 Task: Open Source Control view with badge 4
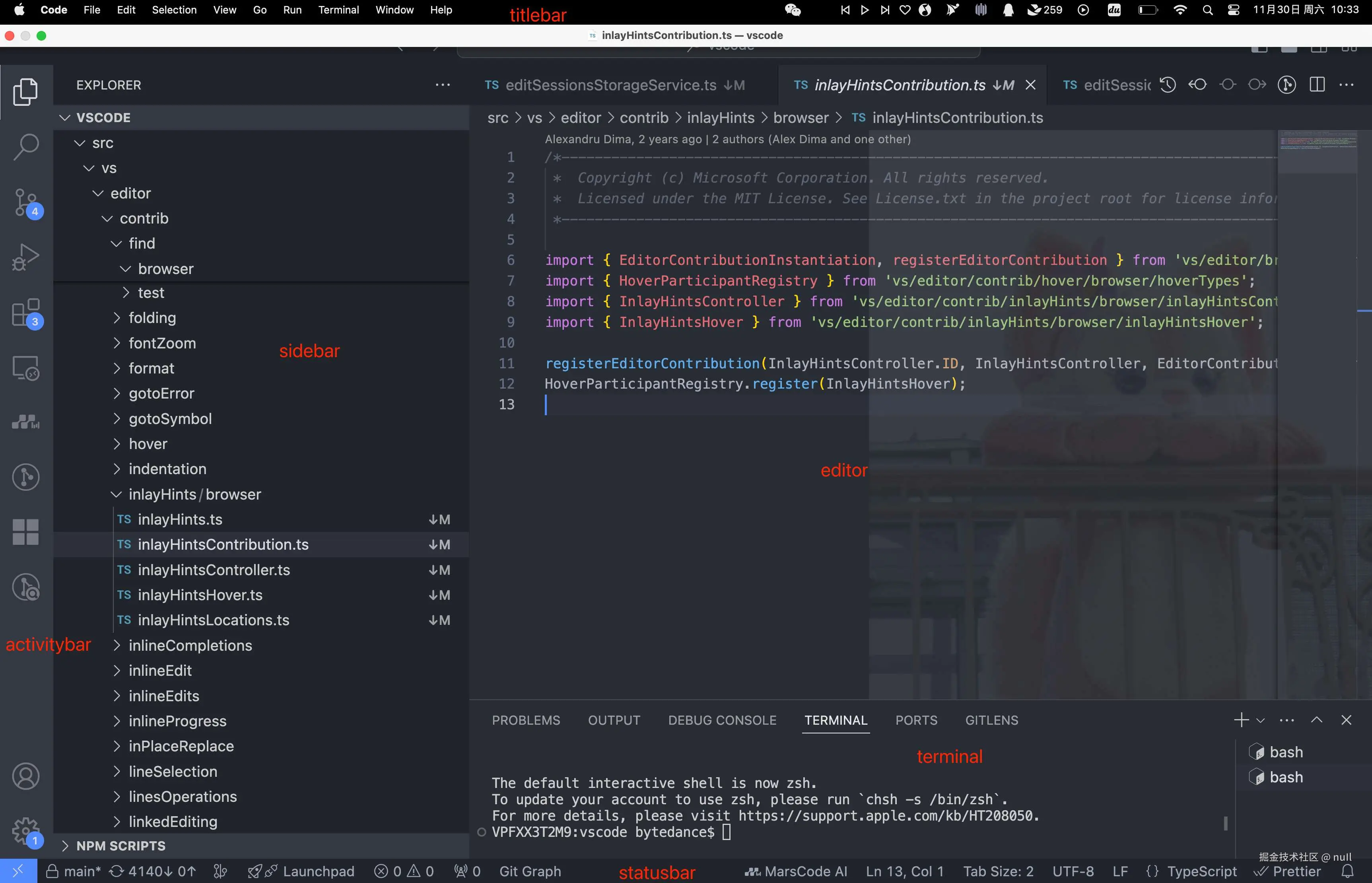coord(26,202)
